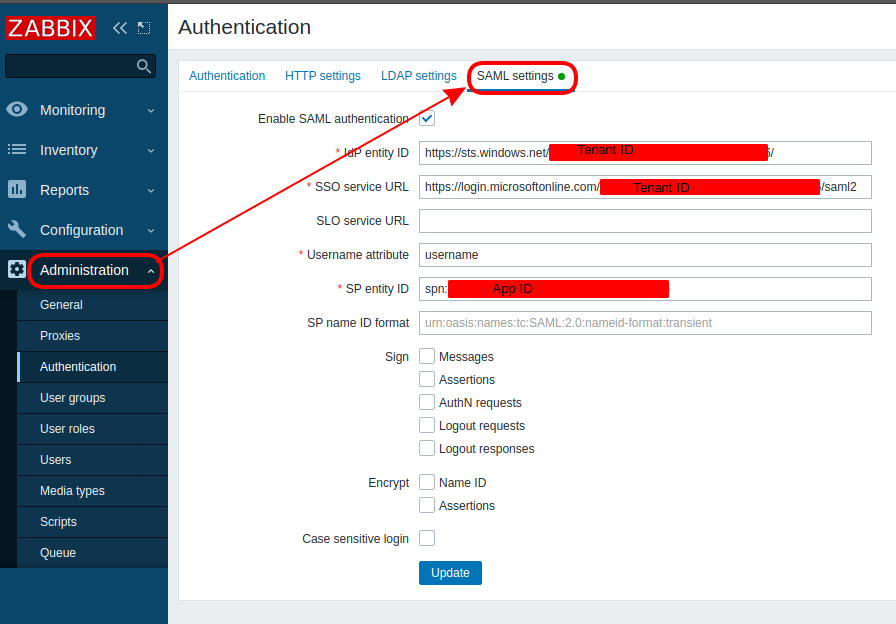Click the IdP entity ID field
Image resolution: width=896 pixels, height=624 pixels.
[645, 153]
